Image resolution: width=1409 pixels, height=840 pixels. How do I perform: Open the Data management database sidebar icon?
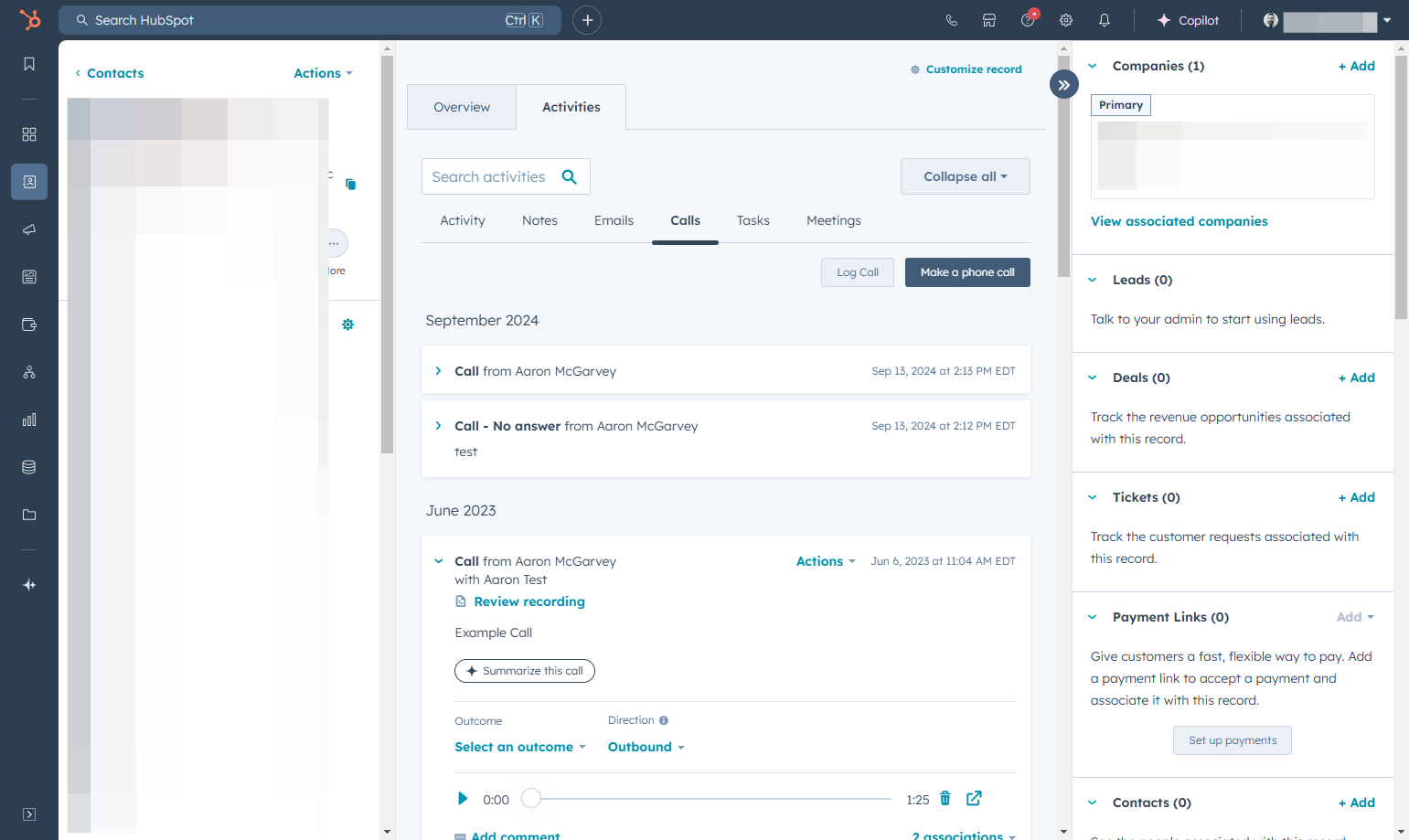coord(29,467)
